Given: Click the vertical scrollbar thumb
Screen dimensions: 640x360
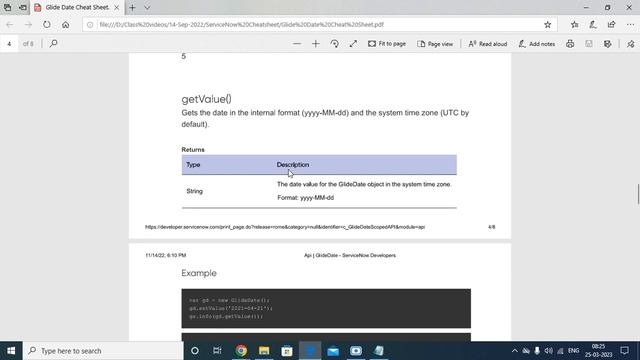Looking at the screenshot, I should click(x=638, y=193).
